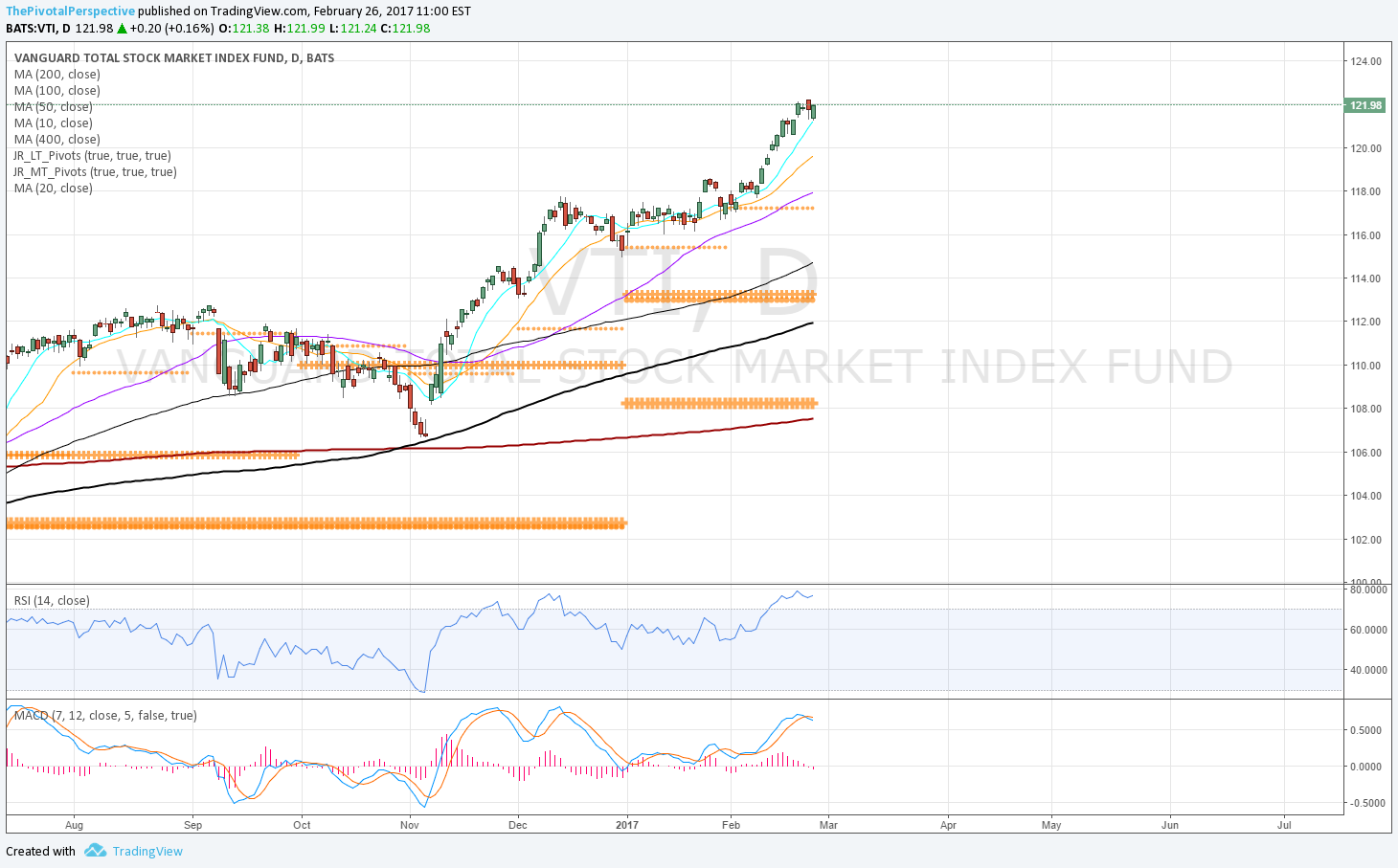Select JR_MT_Pivots indicator label
The width and height of the screenshot is (1398, 868).
click(95, 171)
